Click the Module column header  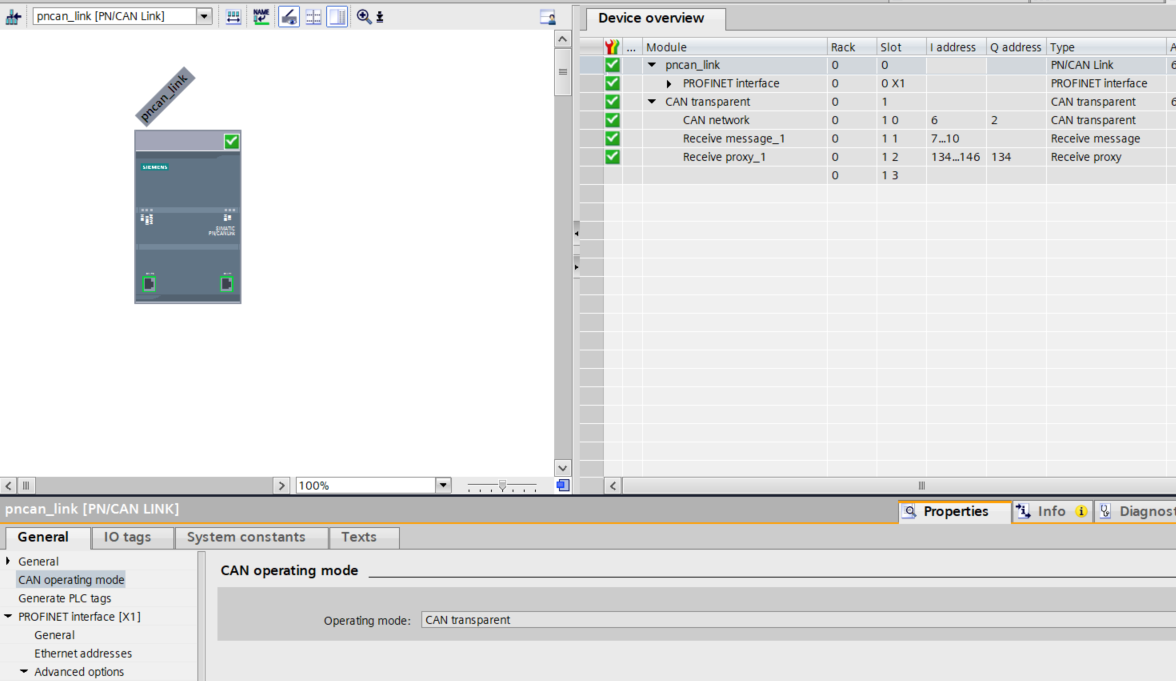(735, 46)
